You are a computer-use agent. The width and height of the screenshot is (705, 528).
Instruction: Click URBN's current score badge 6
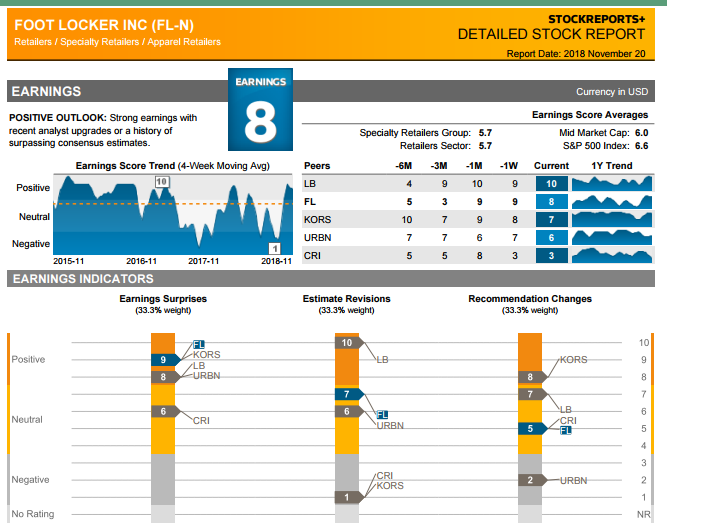(x=552, y=237)
